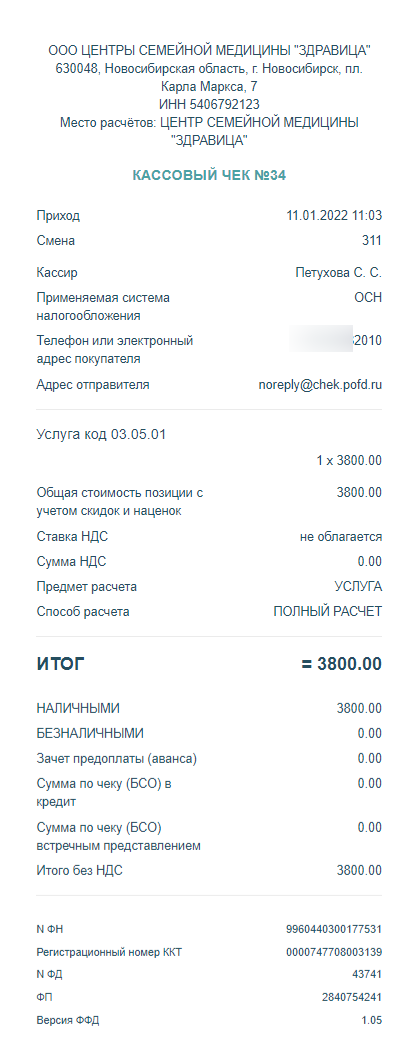Click the blurred buyer phone ending 2010
The height and width of the screenshot is (1039, 408).
click(x=335, y=341)
